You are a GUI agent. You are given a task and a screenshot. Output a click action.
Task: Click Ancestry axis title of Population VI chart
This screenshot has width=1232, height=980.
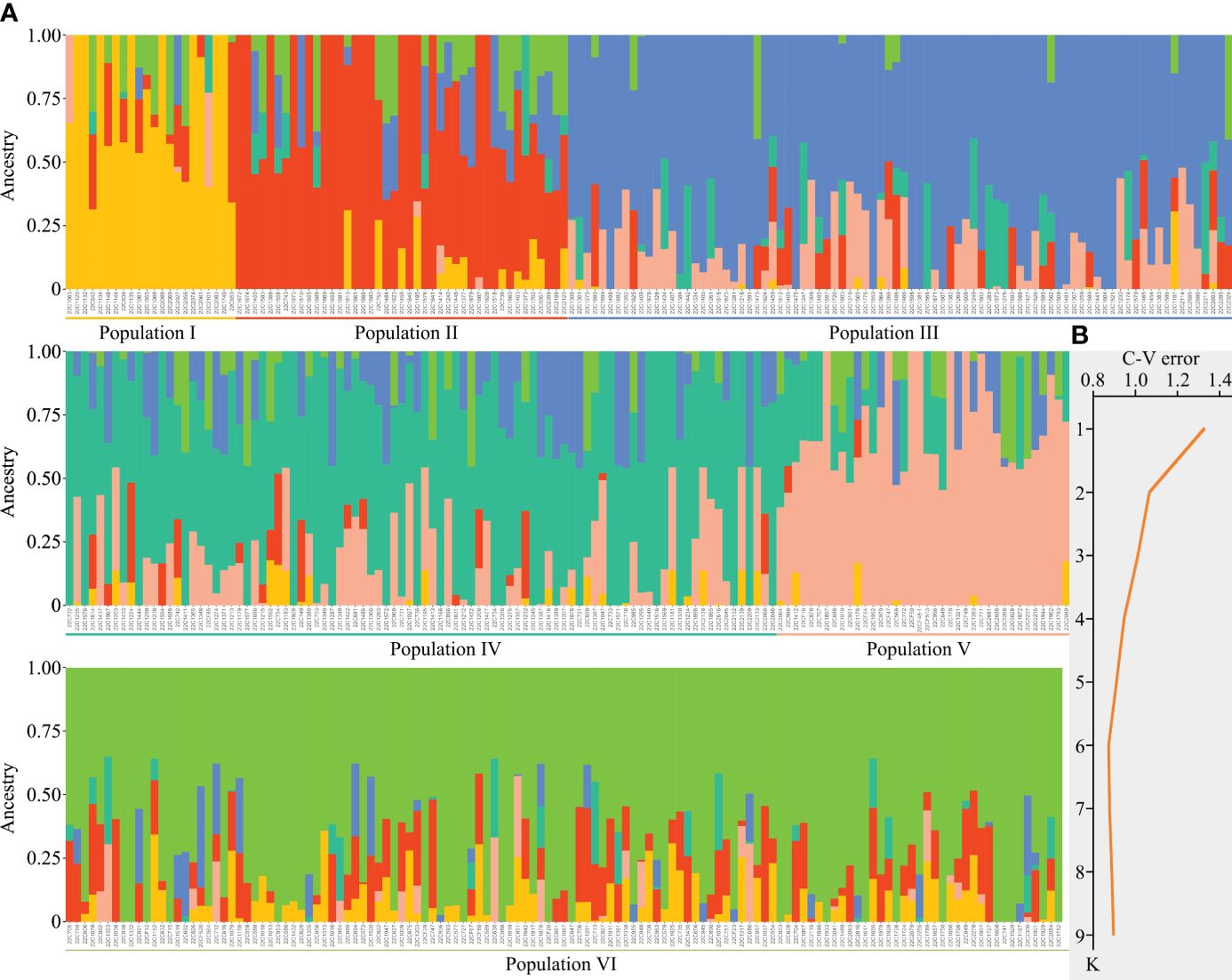tap(9, 798)
